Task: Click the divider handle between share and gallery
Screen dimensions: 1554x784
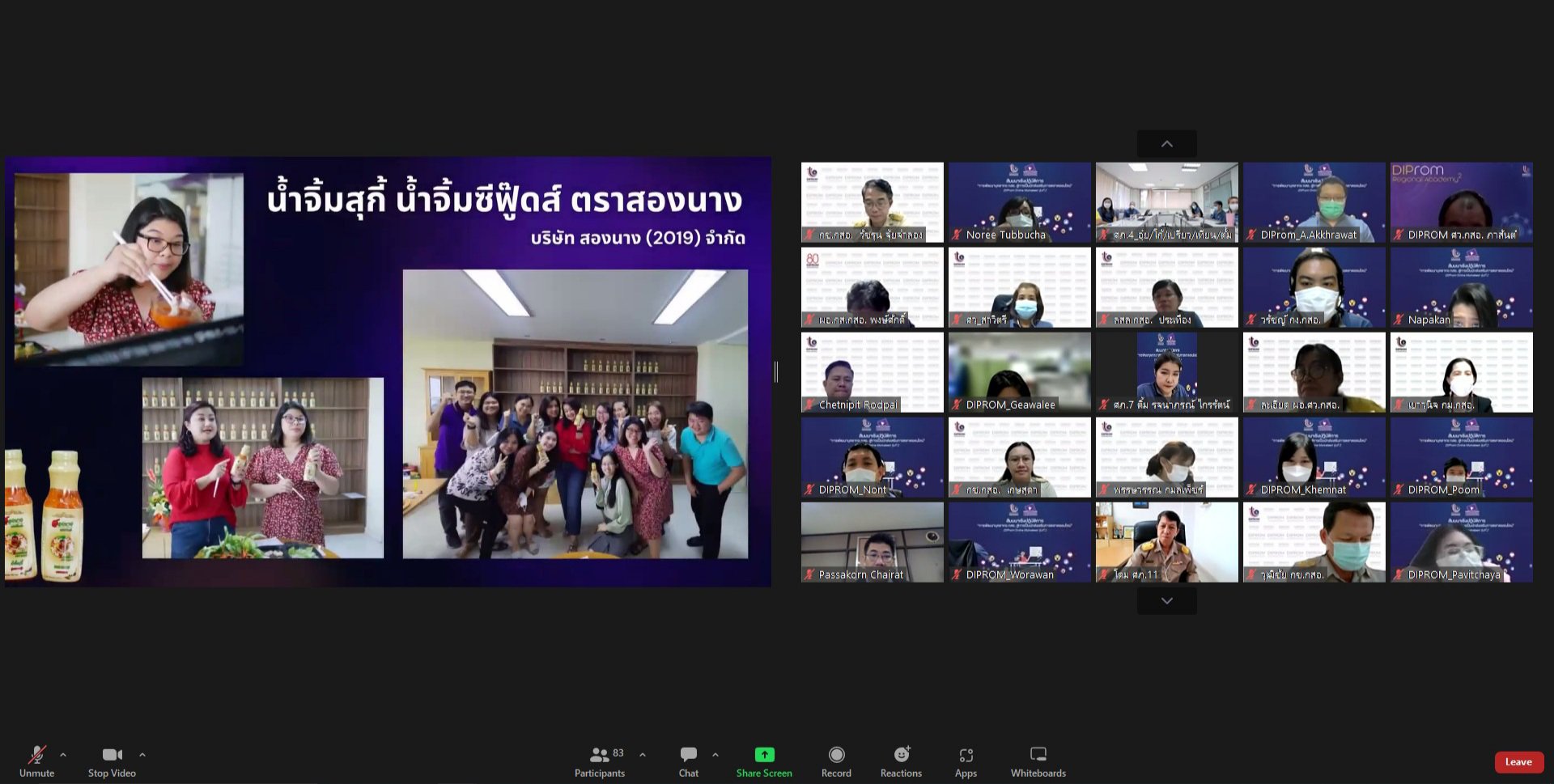Action: pos(776,372)
